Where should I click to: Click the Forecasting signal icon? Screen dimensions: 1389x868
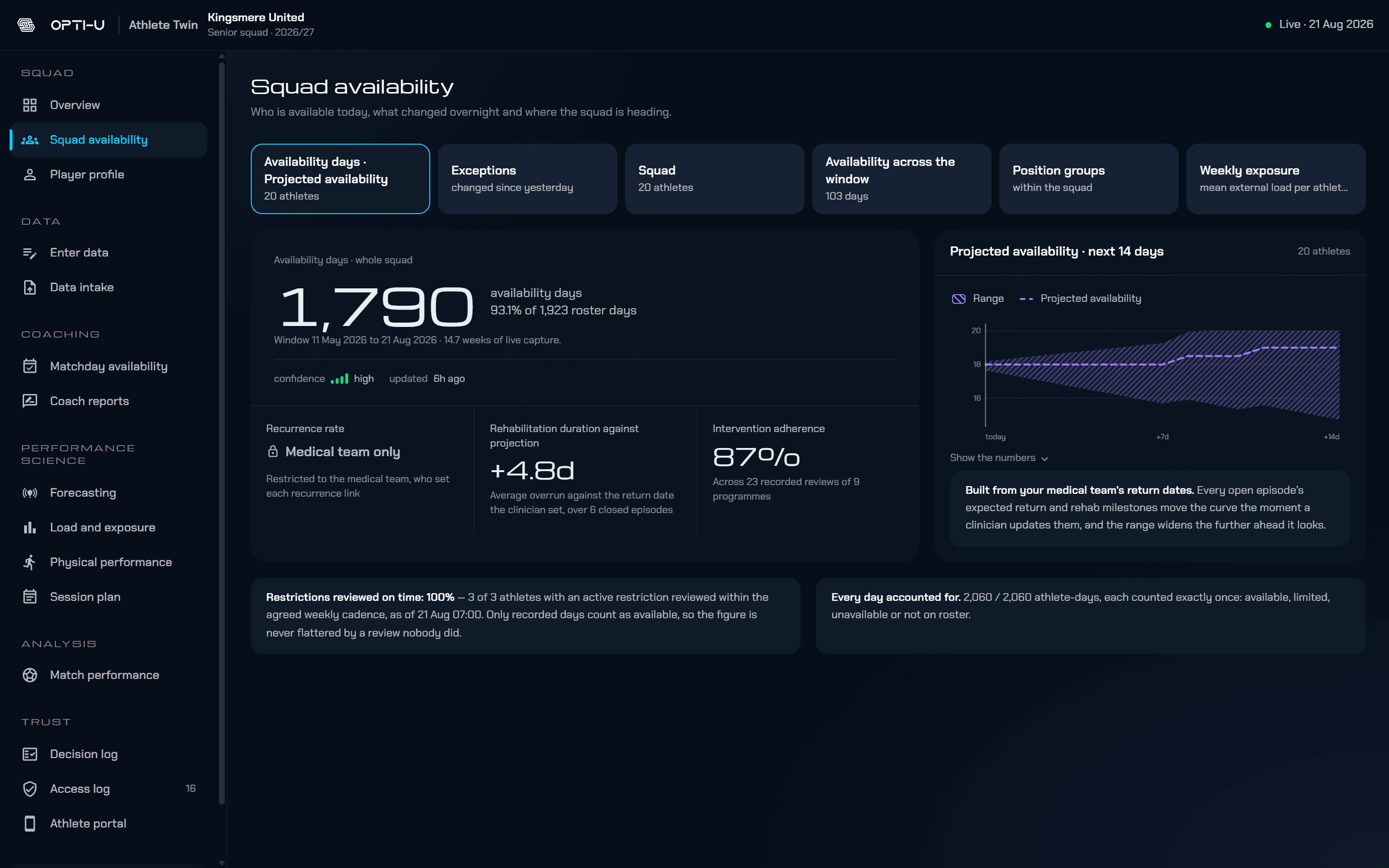[30, 492]
